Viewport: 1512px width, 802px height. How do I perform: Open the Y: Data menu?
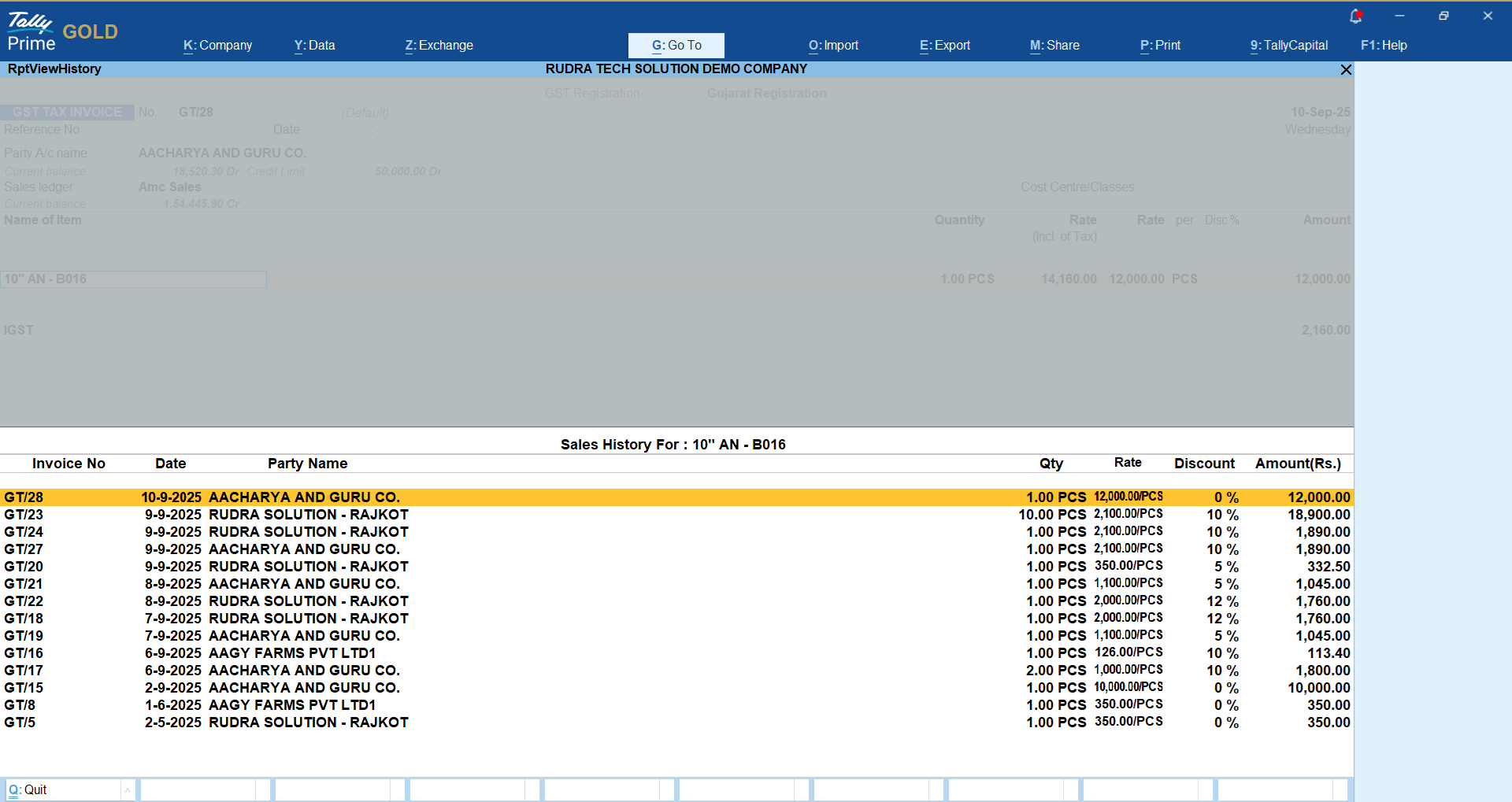pyautogui.click(x=314, y=46)
